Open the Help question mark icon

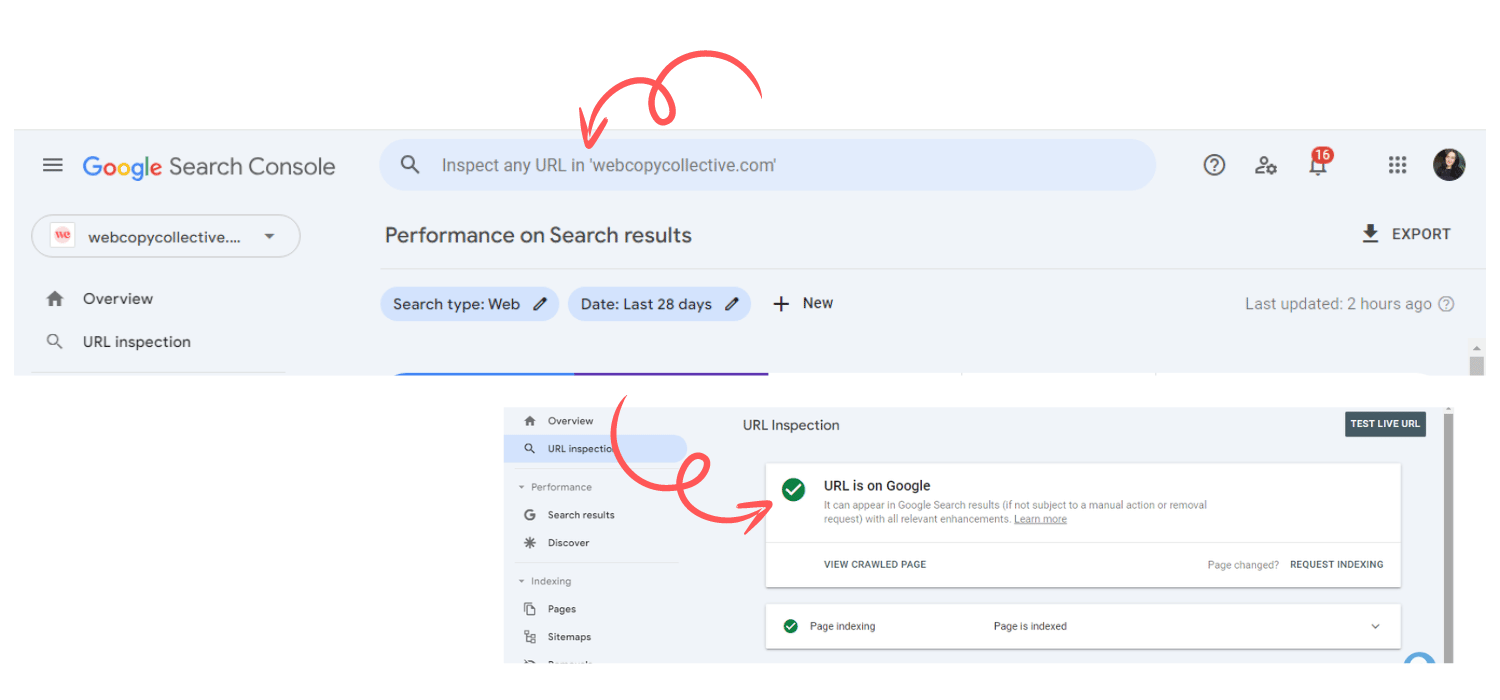pos(1214,165)
